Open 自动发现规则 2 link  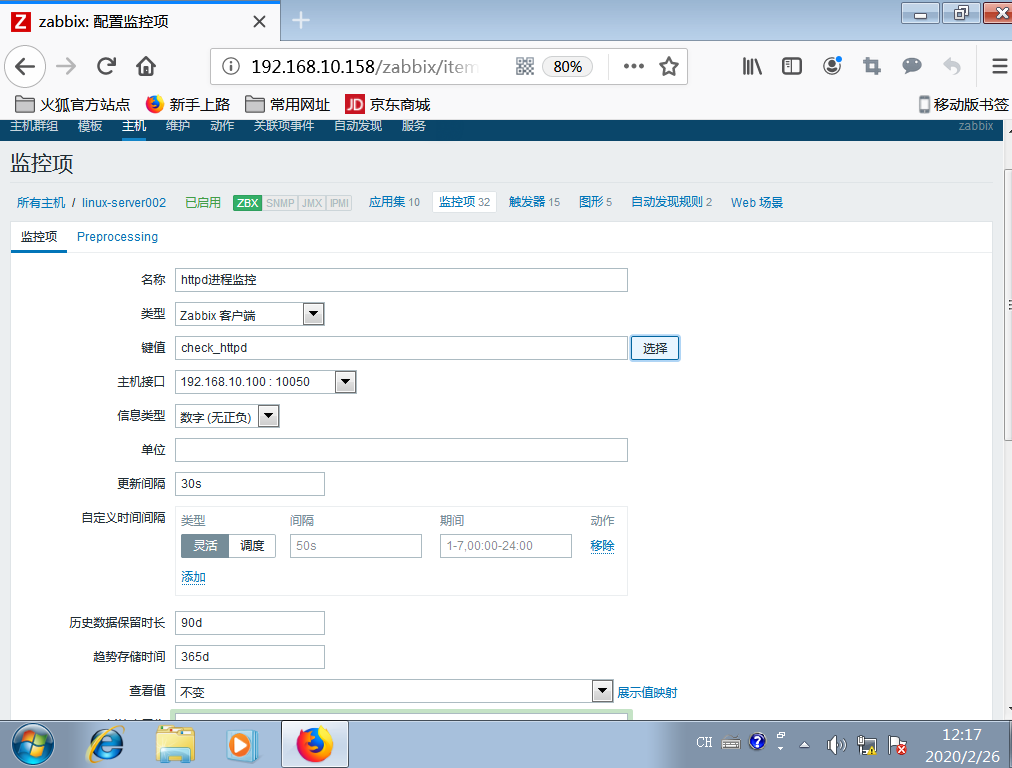click(671, 202)
